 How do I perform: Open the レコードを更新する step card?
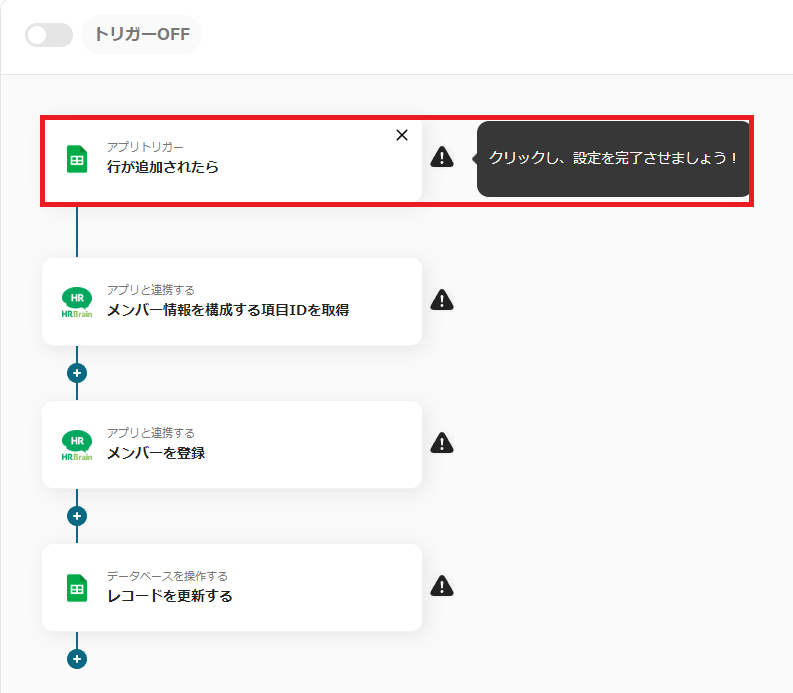232,587
